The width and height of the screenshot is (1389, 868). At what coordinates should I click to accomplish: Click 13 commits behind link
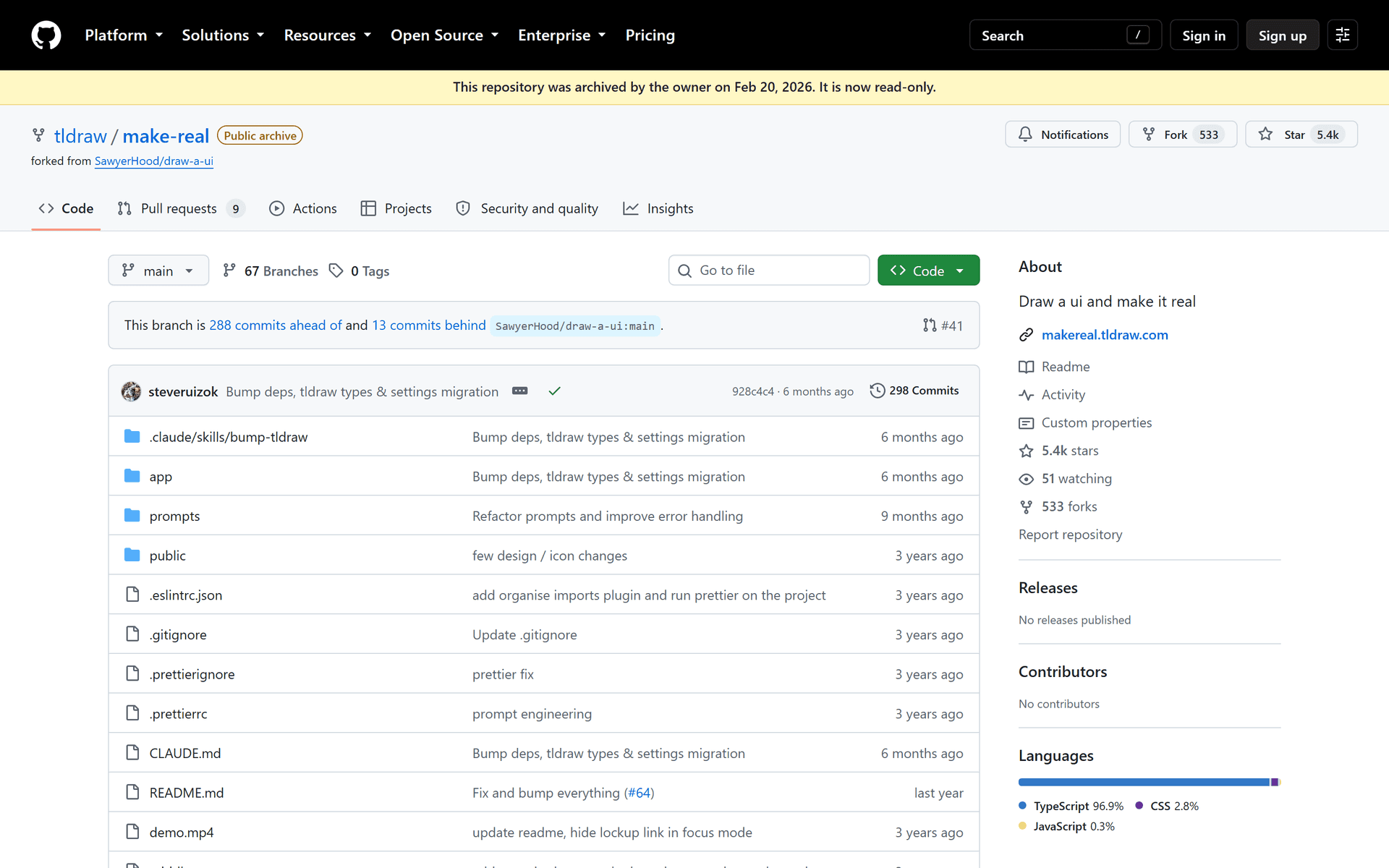[429, 325]
